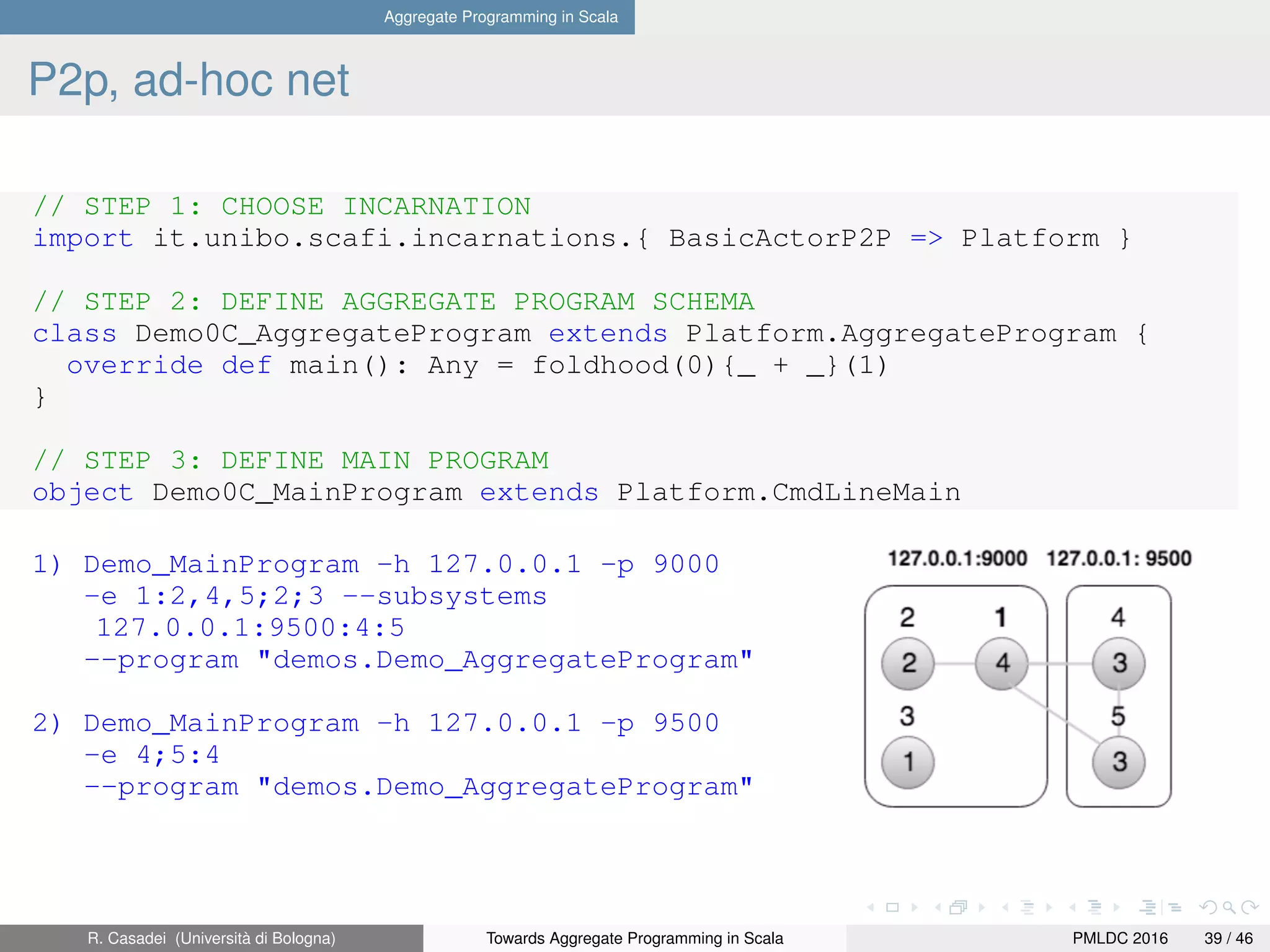Click PMLDC 2016 in the footer
This screenshot has height=952, width=1270.
(1120, 938)
